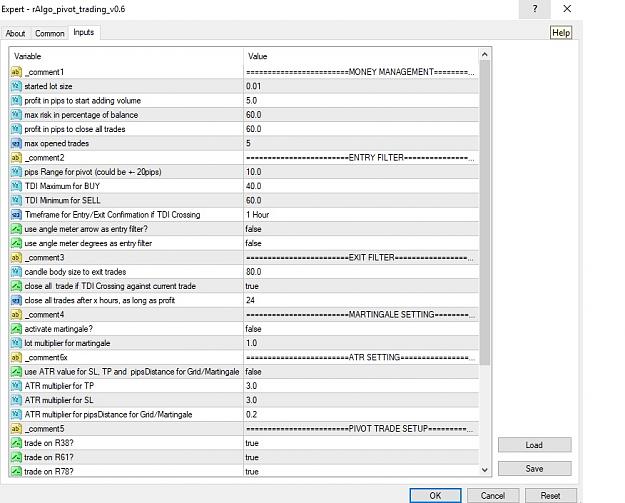Viewport: 625px width, 503px height.
Task: Select icon next to profit in pips to start adding volume
Action: (16, 100)
